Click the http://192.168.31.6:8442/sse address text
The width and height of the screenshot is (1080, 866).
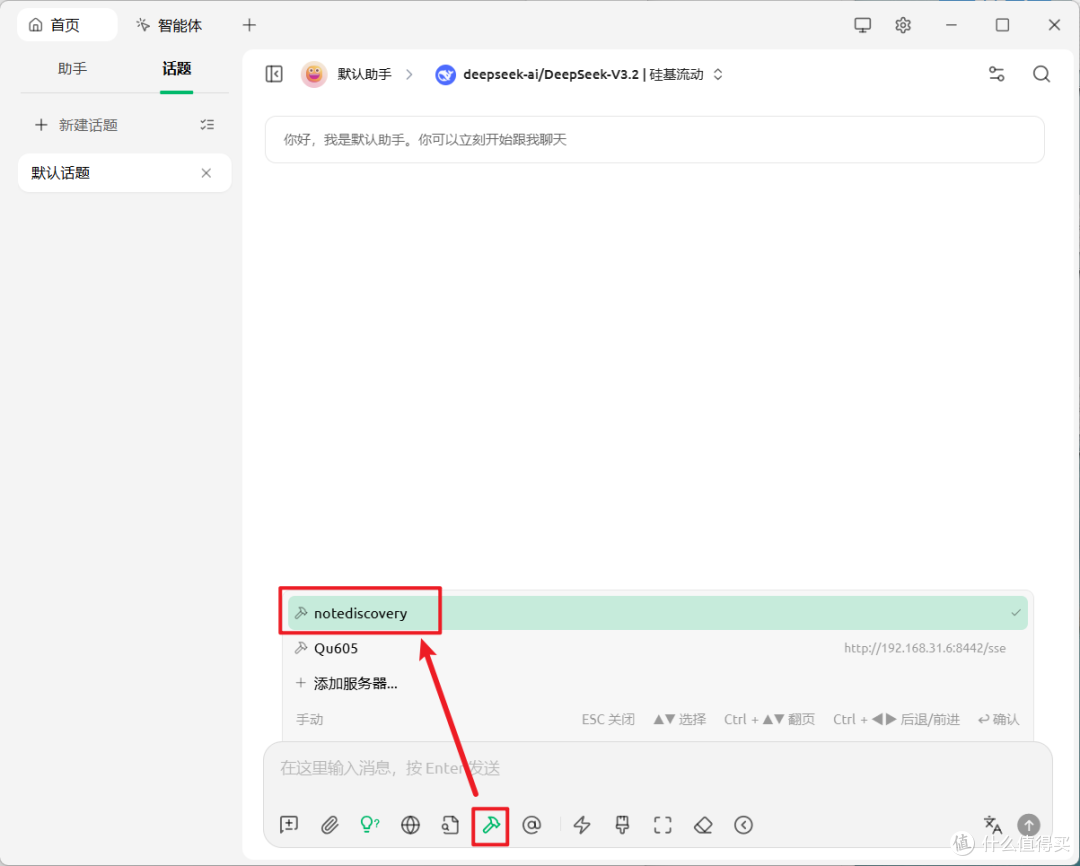(925, 648)
